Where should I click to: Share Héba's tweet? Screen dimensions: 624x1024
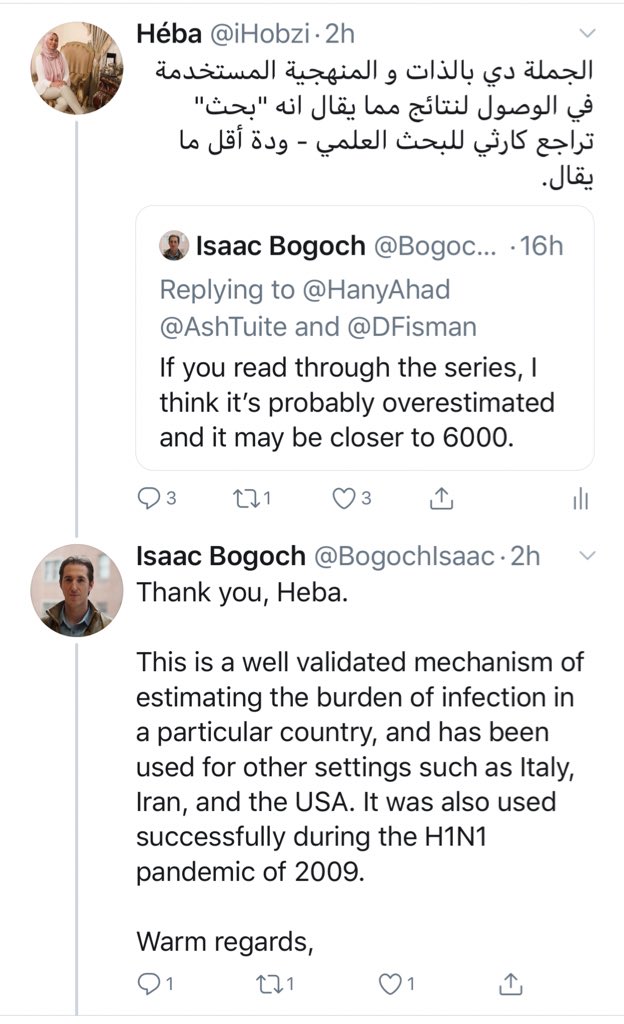pyautogui.click(x=439, y=499)
